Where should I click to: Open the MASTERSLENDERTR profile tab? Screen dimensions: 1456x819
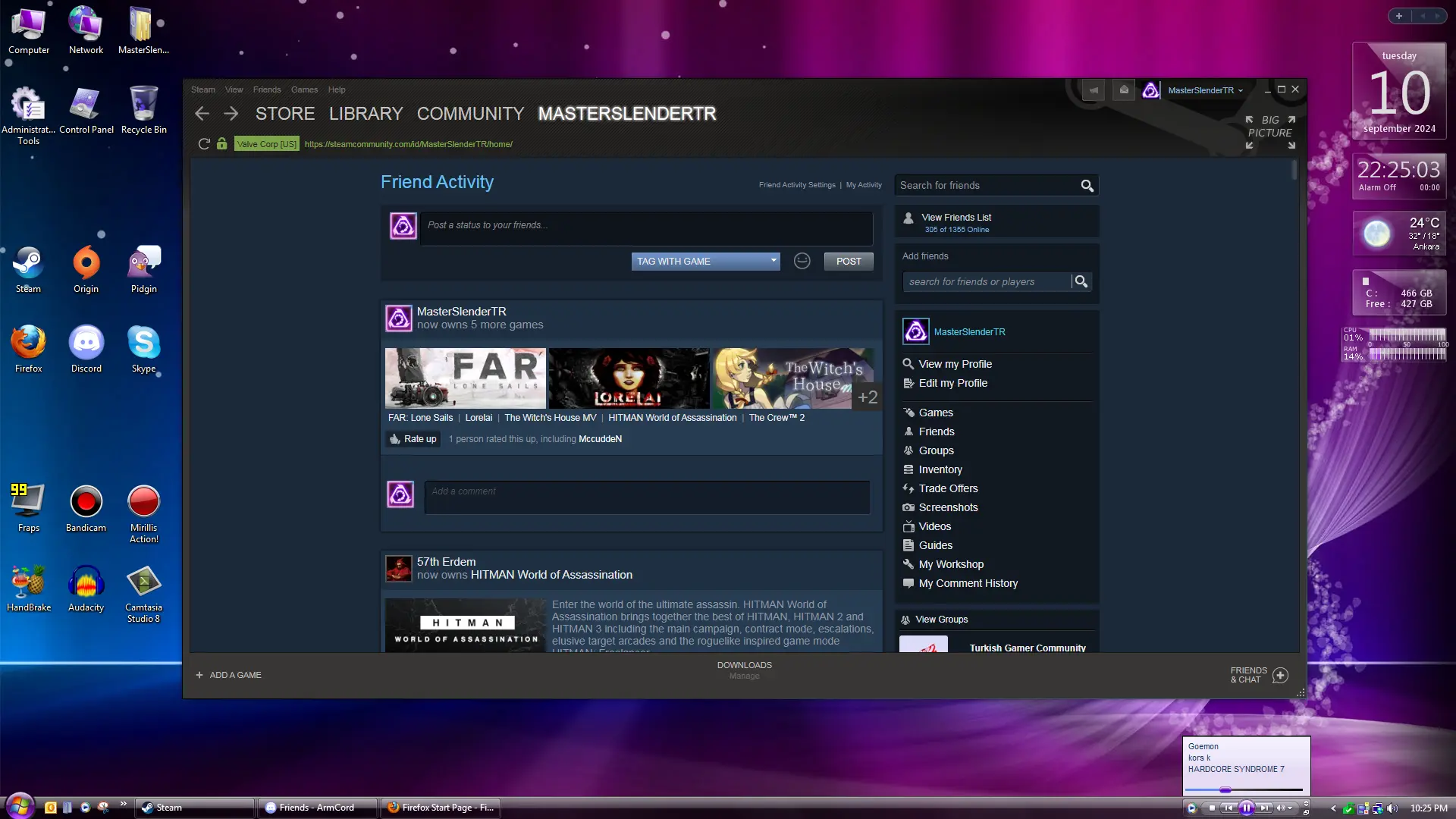(x=627, y=114)
